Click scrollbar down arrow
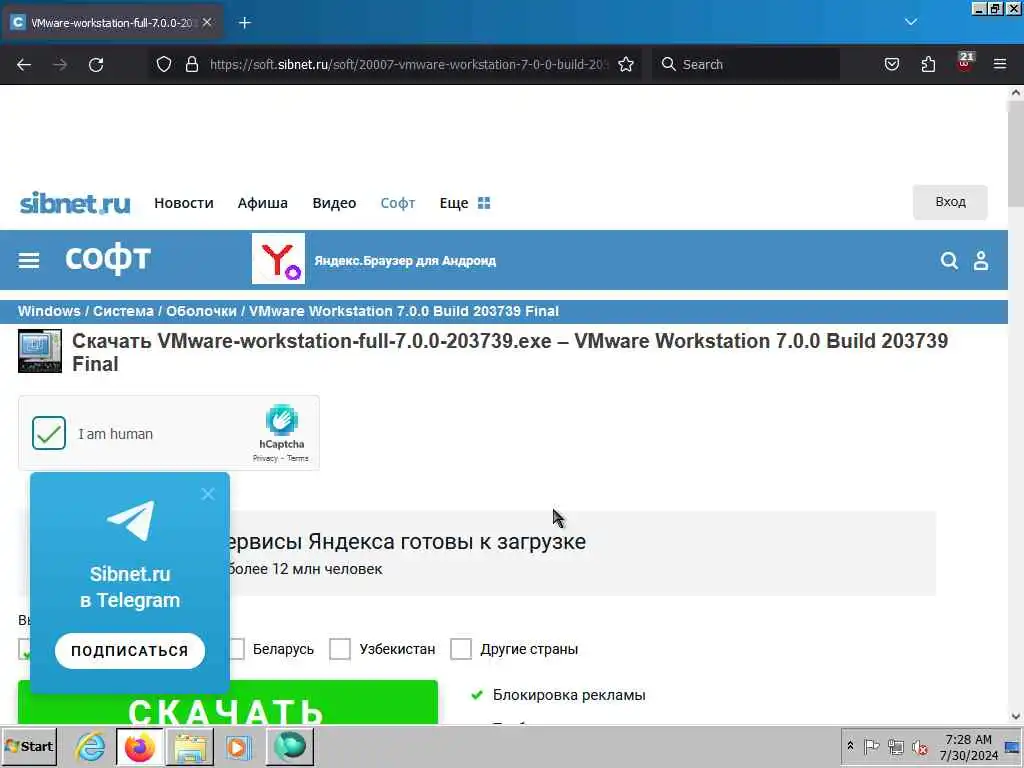Screen dimensions: 1024x768 (x=1016, y=716)
